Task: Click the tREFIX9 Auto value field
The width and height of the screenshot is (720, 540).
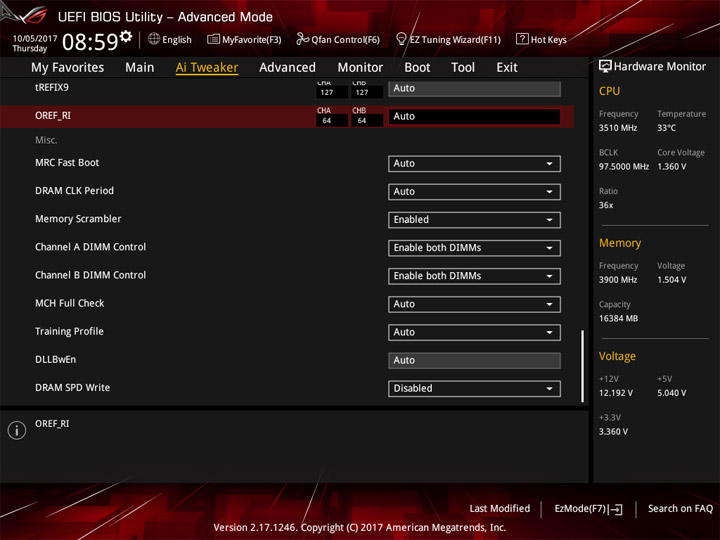Action: (474, 88)
